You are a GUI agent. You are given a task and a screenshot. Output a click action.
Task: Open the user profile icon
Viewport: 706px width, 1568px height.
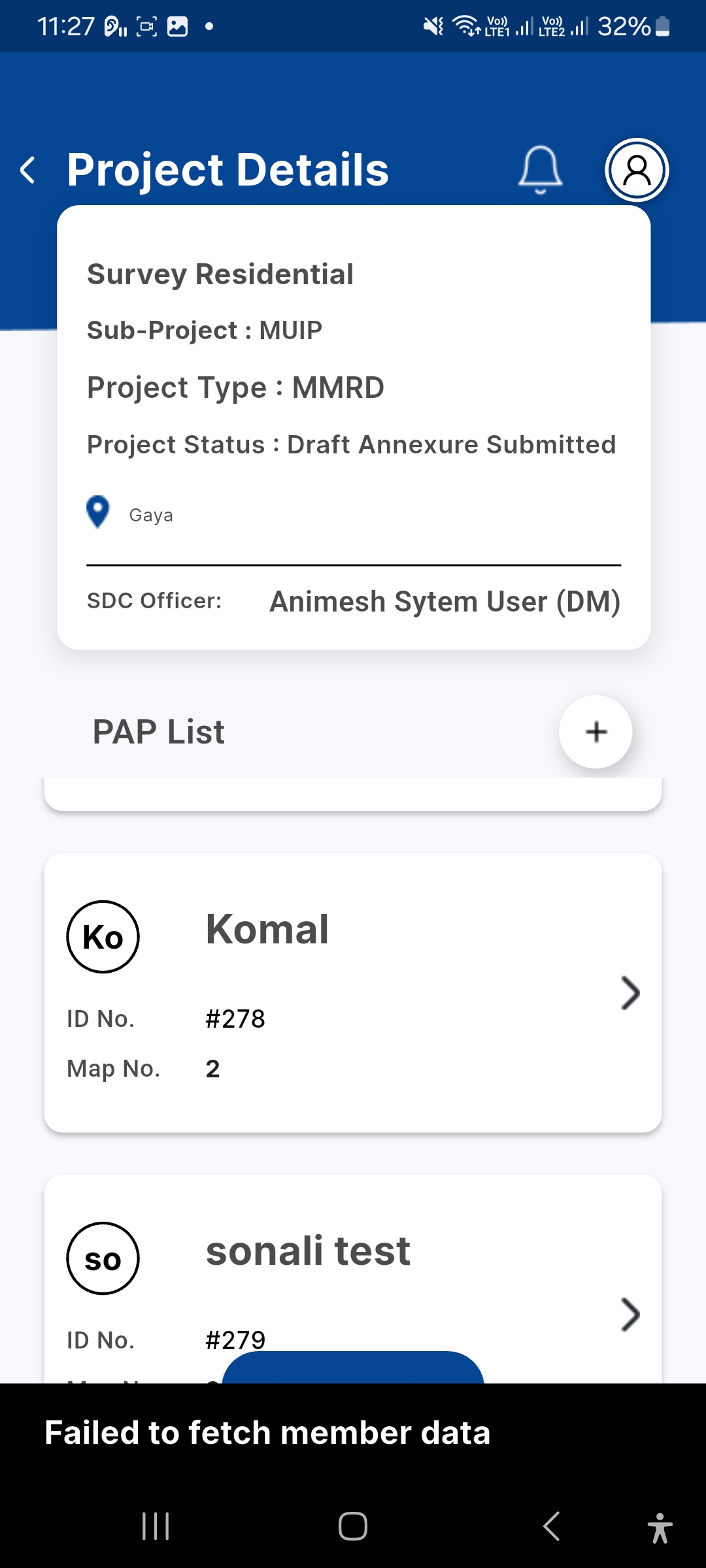pos(637,170)
